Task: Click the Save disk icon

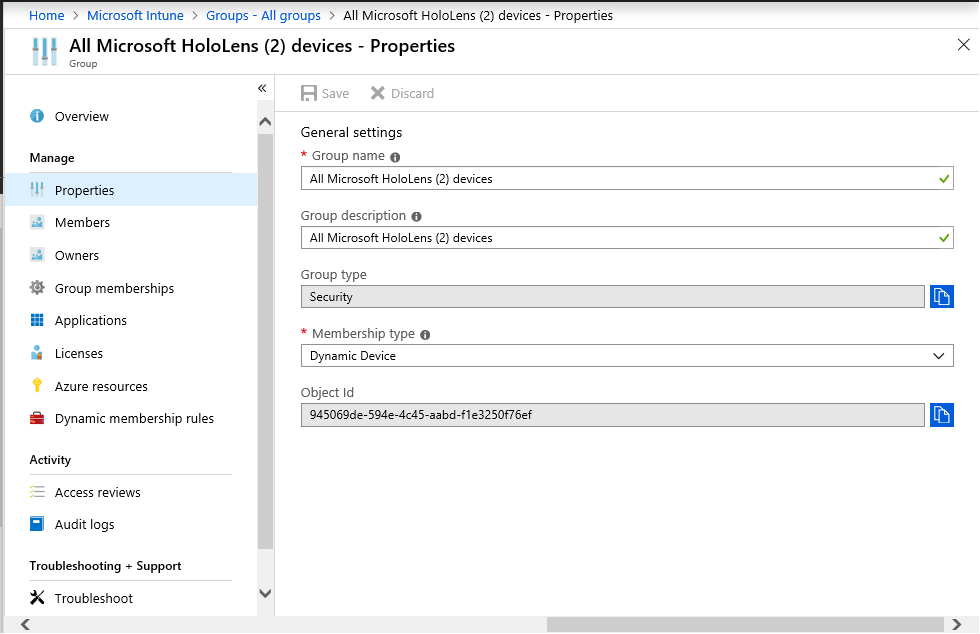Action: [309, 93]
